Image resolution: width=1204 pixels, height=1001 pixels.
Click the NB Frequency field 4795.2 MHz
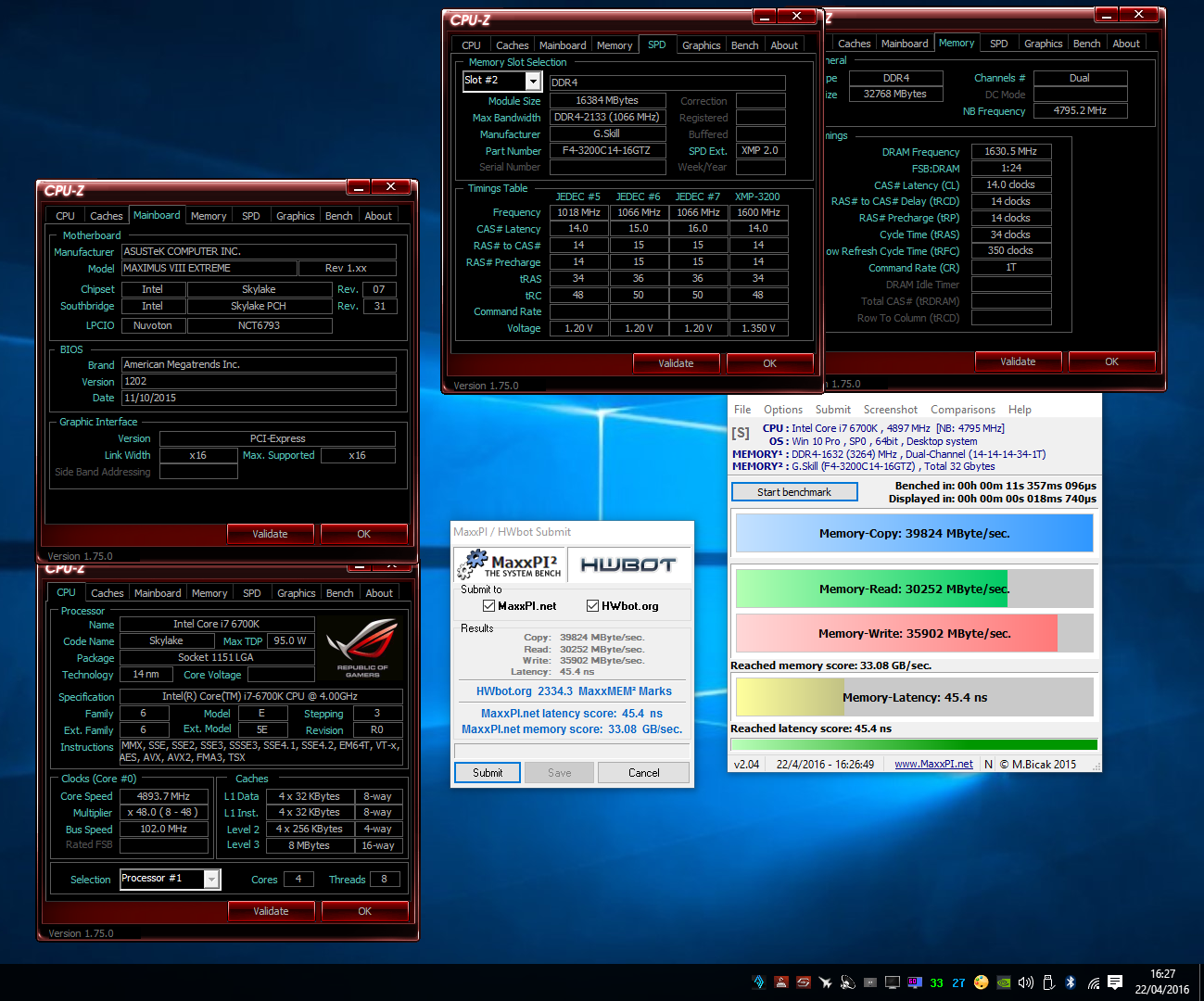tap(1080, 111)
